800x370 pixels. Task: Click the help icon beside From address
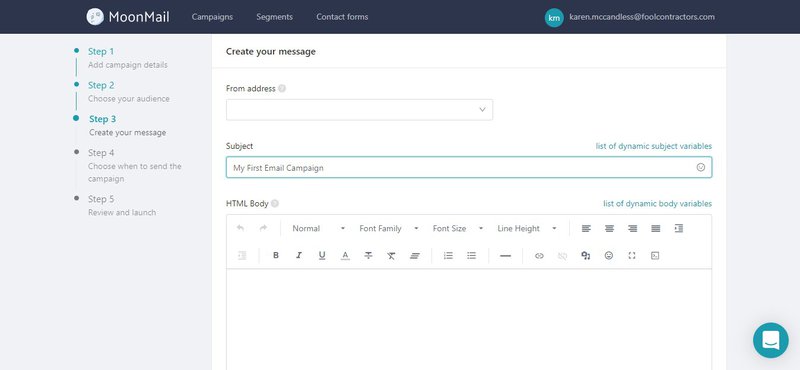coord(282,88)
